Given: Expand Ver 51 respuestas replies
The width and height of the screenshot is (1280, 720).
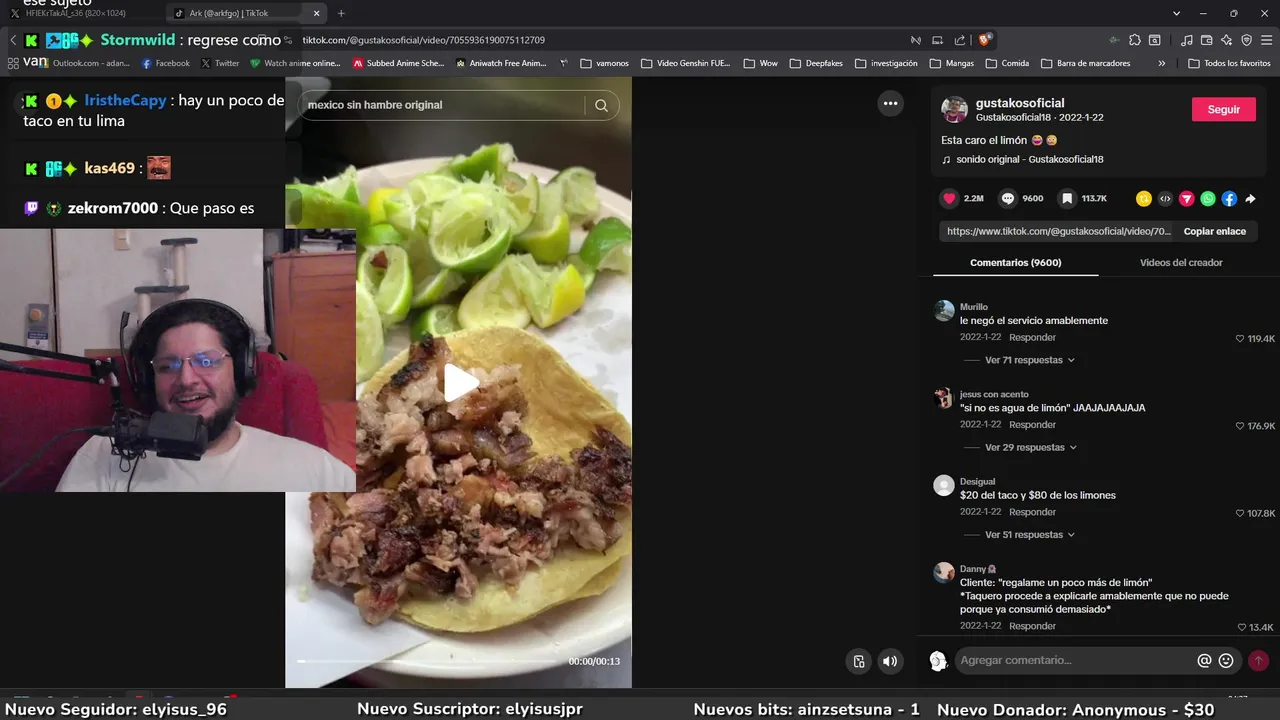Looking at the screenshot, I should tap(1030, 534).
